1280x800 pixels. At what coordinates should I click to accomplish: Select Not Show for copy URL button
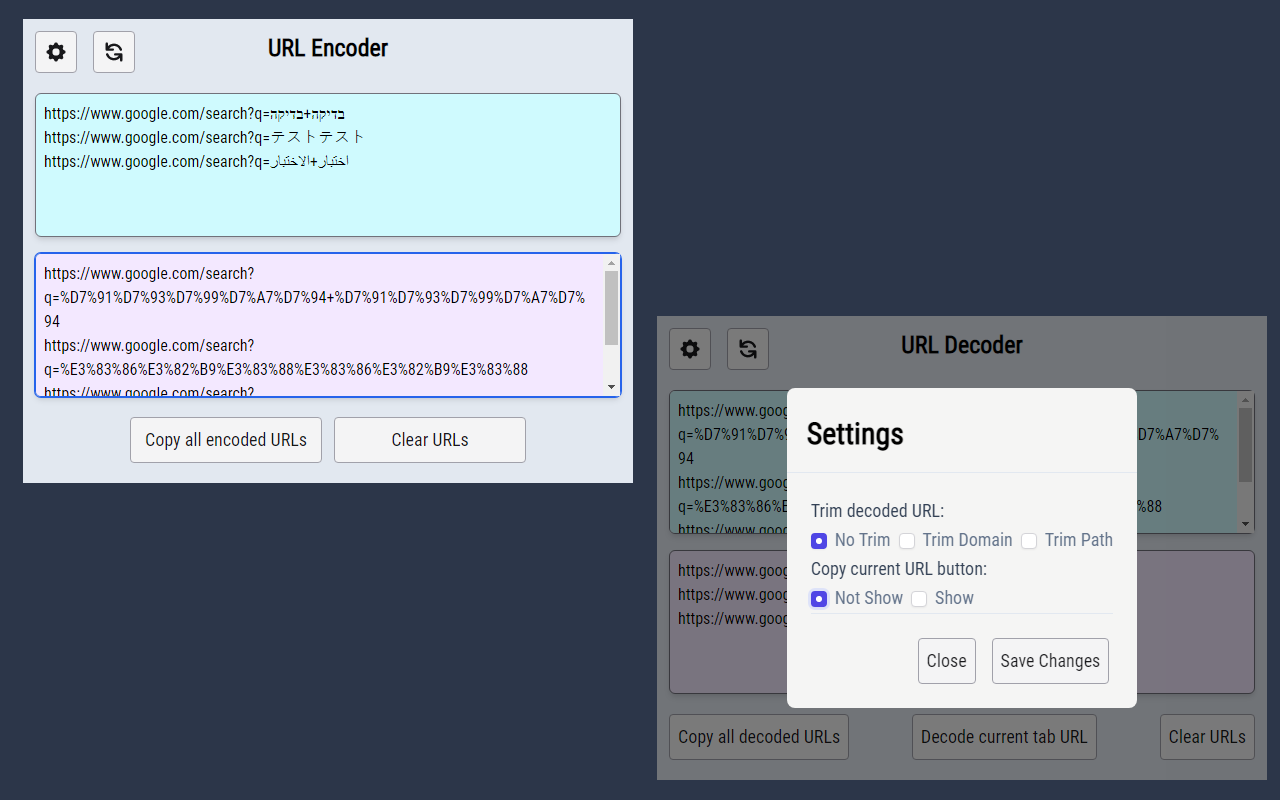click(819, 599)
